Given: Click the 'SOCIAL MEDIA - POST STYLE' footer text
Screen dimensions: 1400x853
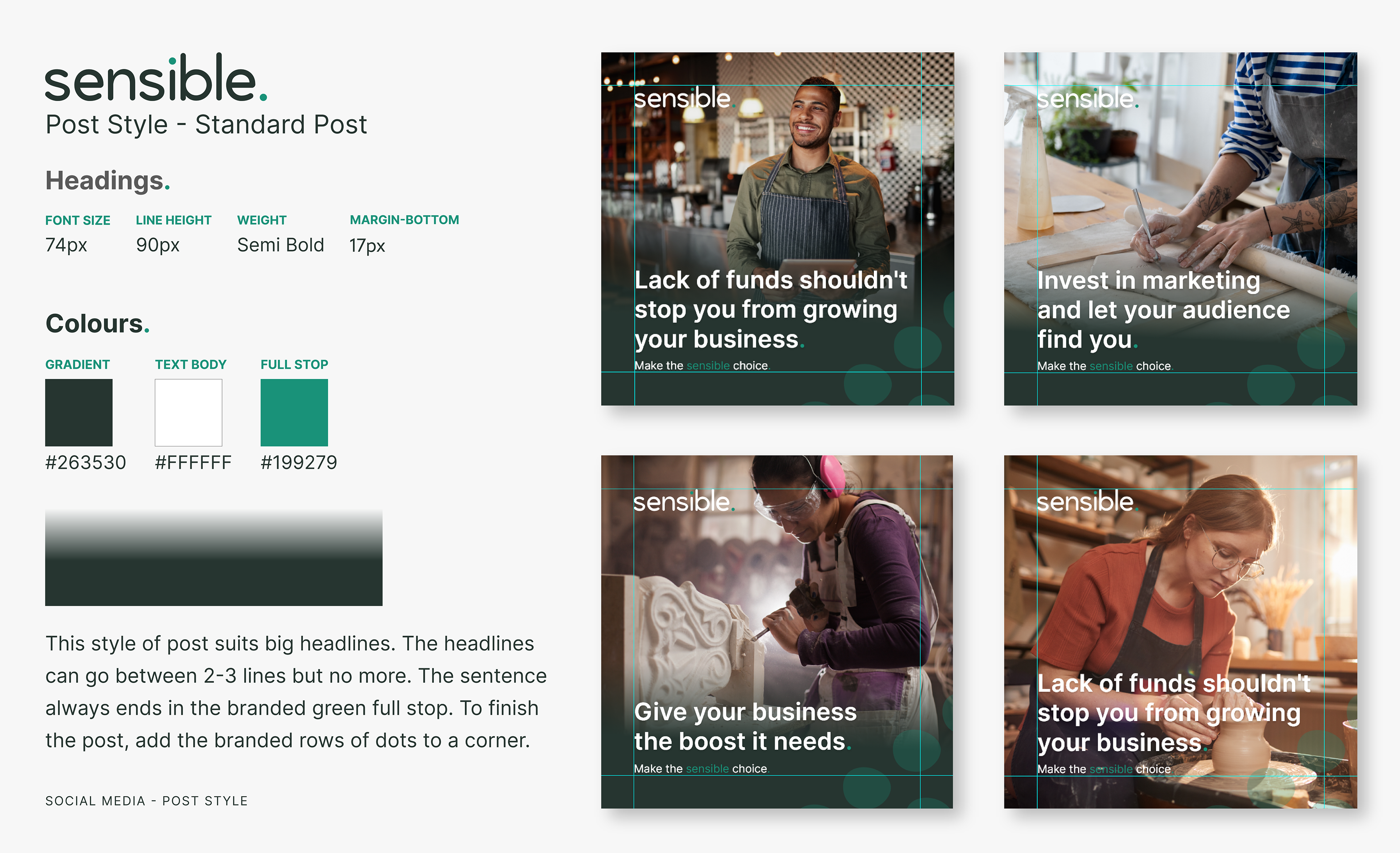Looking at the screenshot, I should click(147, 801).
